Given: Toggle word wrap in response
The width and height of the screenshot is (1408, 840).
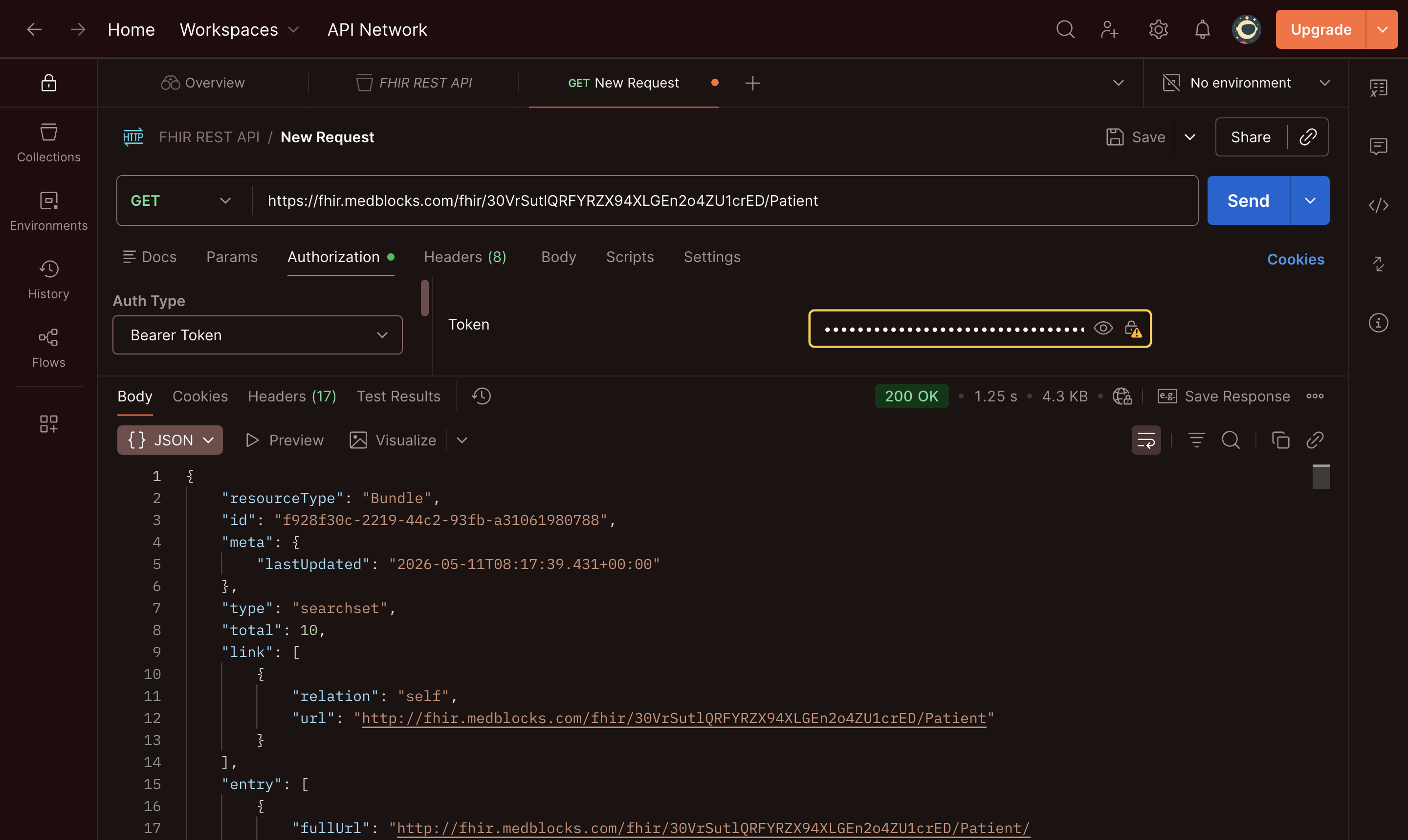Looking at the screenshot, I should (1146, 440).
